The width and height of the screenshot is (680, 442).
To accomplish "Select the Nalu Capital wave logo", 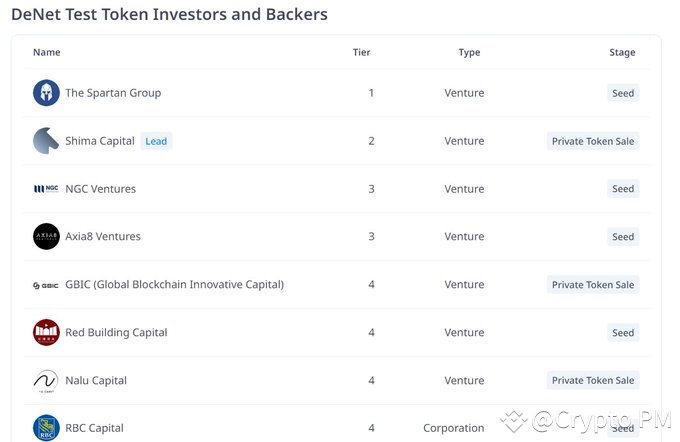I will tap(46, 381).
